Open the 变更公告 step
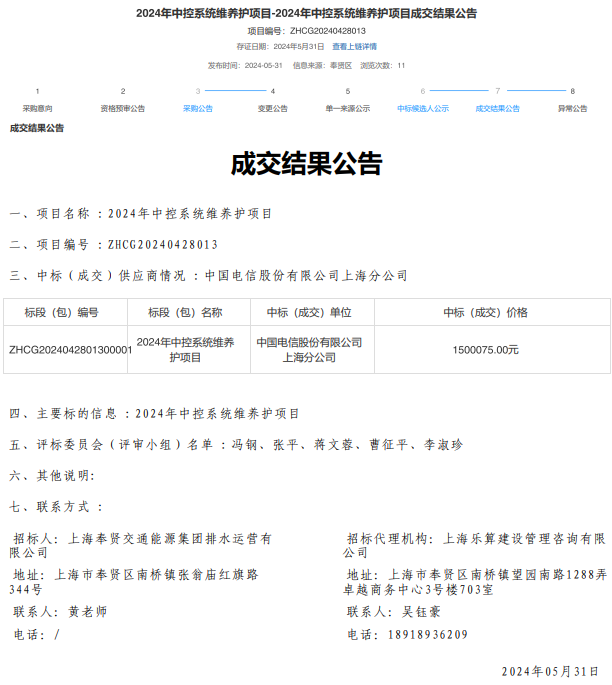Screen dimensions: 612x685 coord(272,108)
